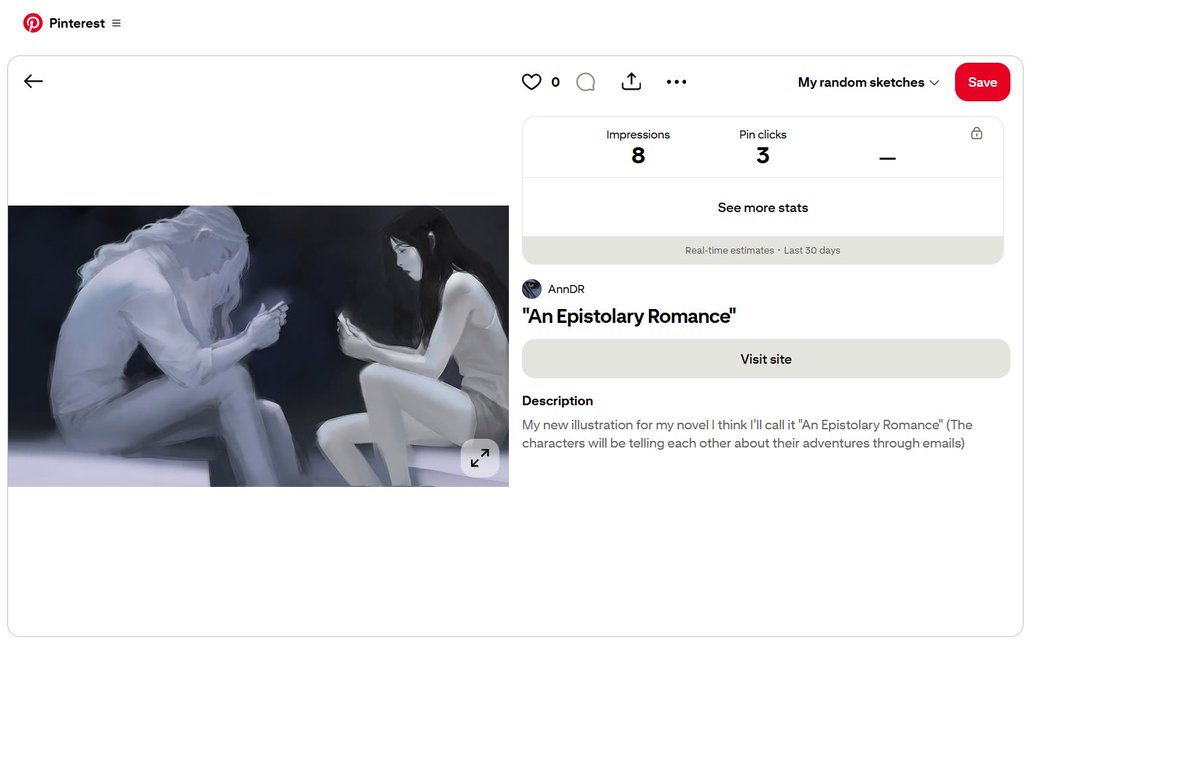Click the Description heading

[557, 401]
